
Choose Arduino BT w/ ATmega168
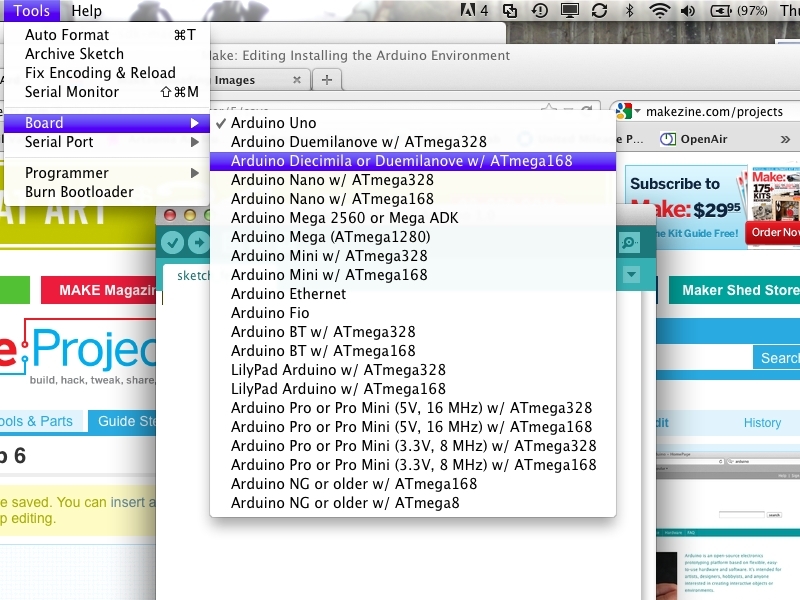413,351
